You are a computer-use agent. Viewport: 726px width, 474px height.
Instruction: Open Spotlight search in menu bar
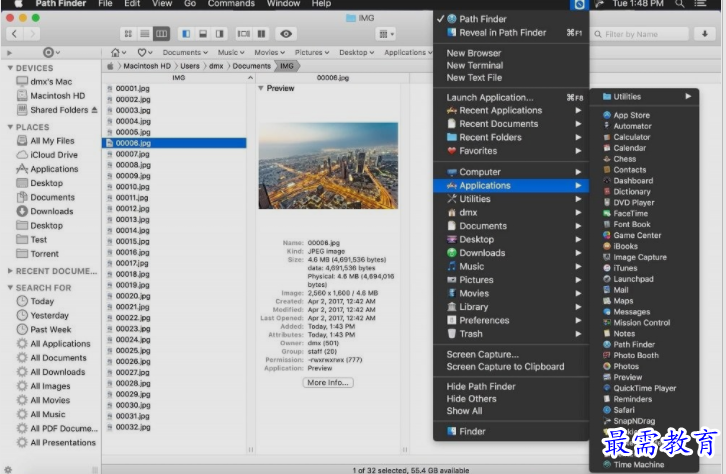pyautogui.click(x=679, y=4)
